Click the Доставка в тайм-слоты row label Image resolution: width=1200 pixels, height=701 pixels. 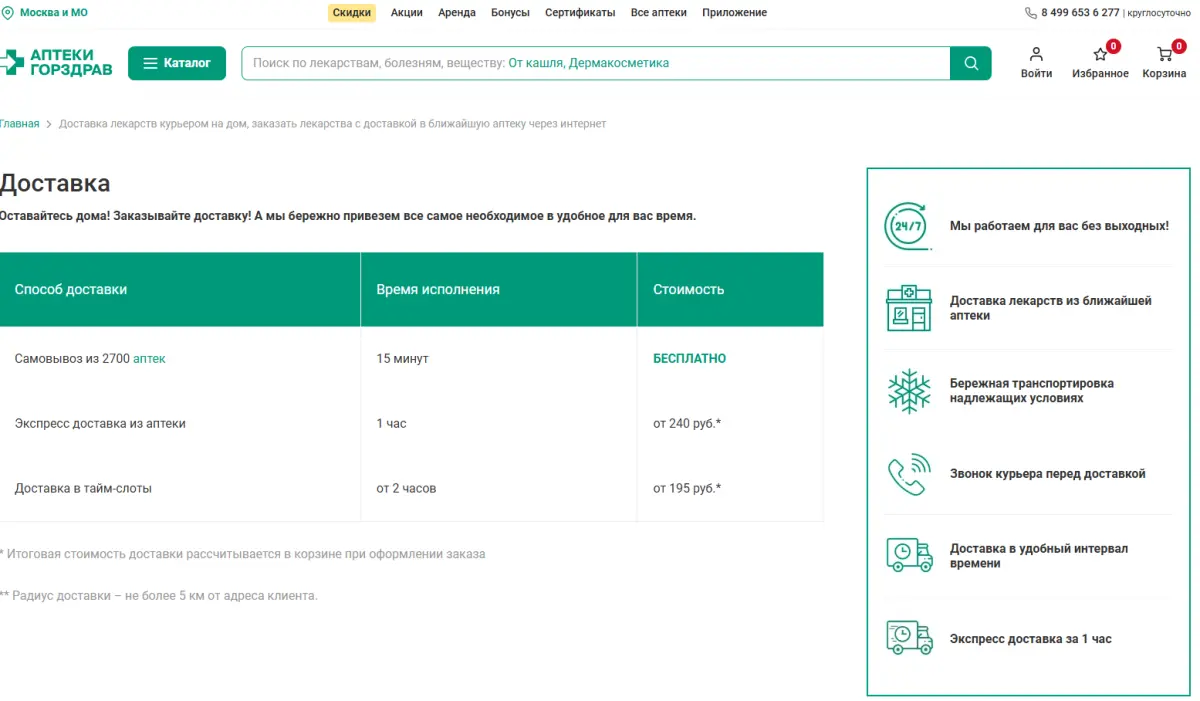pyautogui.click(x=83, y=488)
